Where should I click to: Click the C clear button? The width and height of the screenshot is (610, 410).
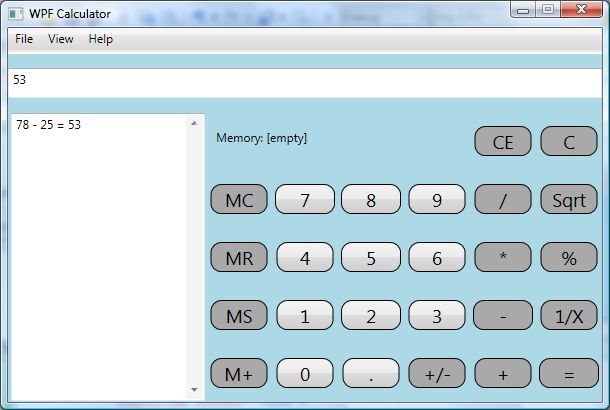tap(569, 141)
